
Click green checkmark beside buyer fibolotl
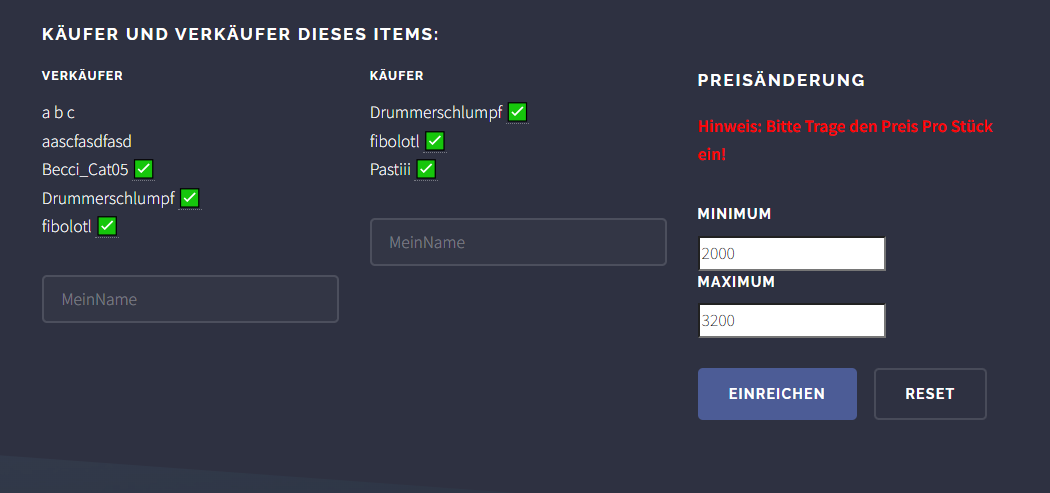(x=435, y=141)
